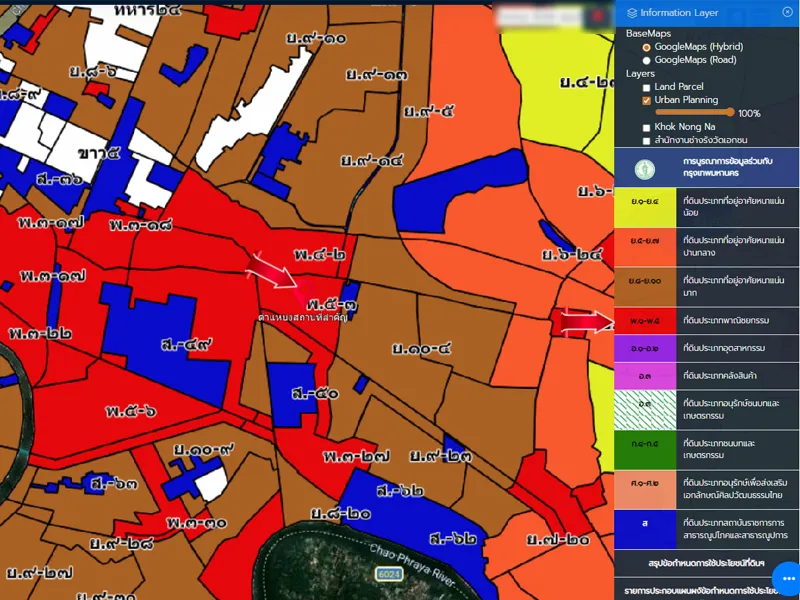Viewport: 800px width, 600px height.
Task: Open the สรุปข้อกำหนดการใช้ประโยชน์ที่ดินฯ button
Action: coord(706,565)
